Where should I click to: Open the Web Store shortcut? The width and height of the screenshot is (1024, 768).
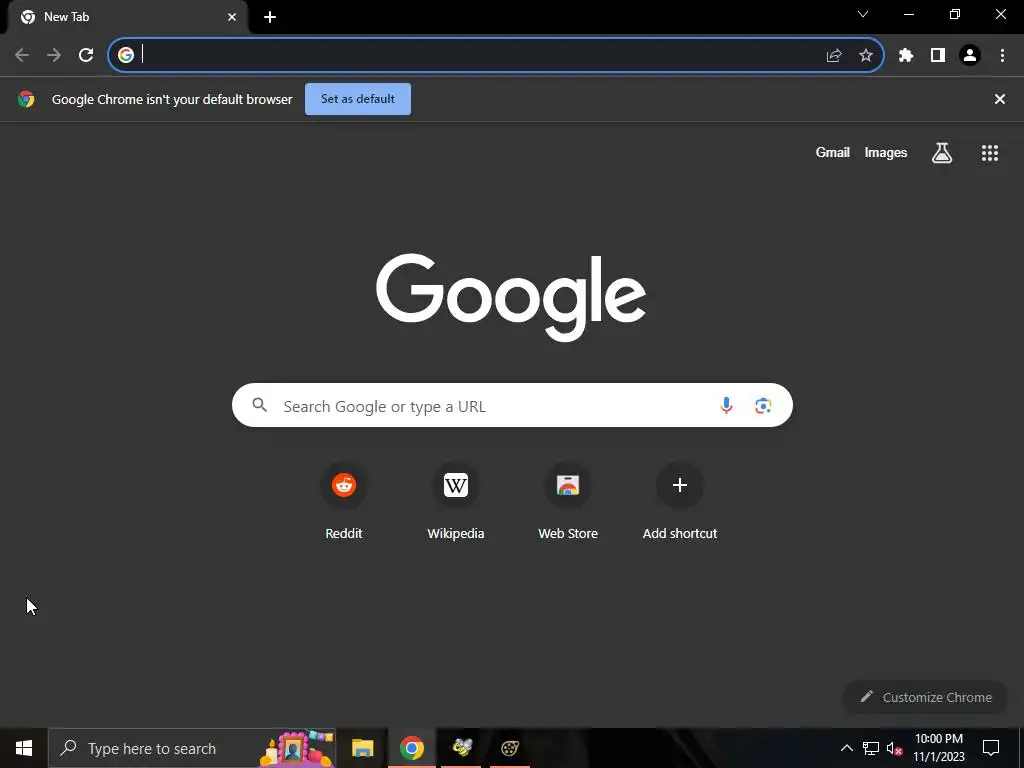pyautogui.click(x=568, y=502)
